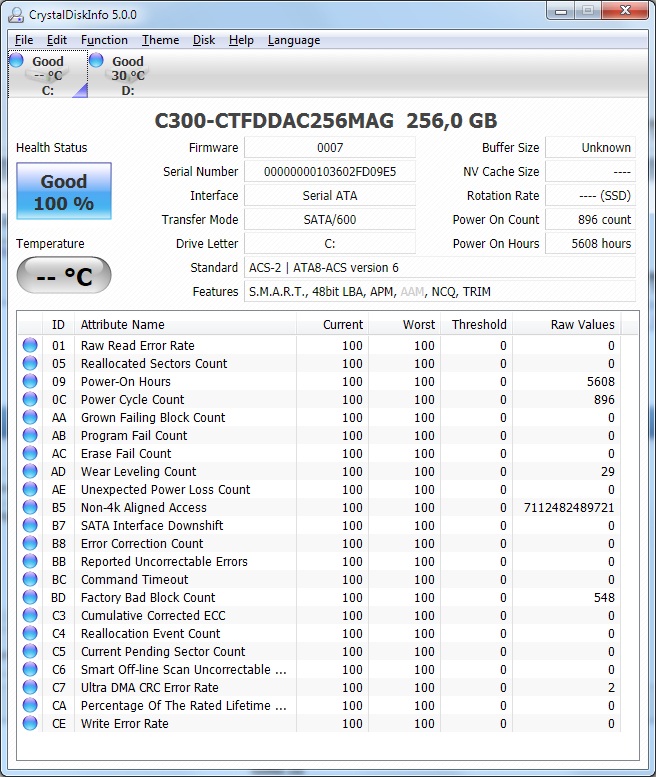Open the Language menu
Viewport: 656px width, 777px height.
(294, 40)
